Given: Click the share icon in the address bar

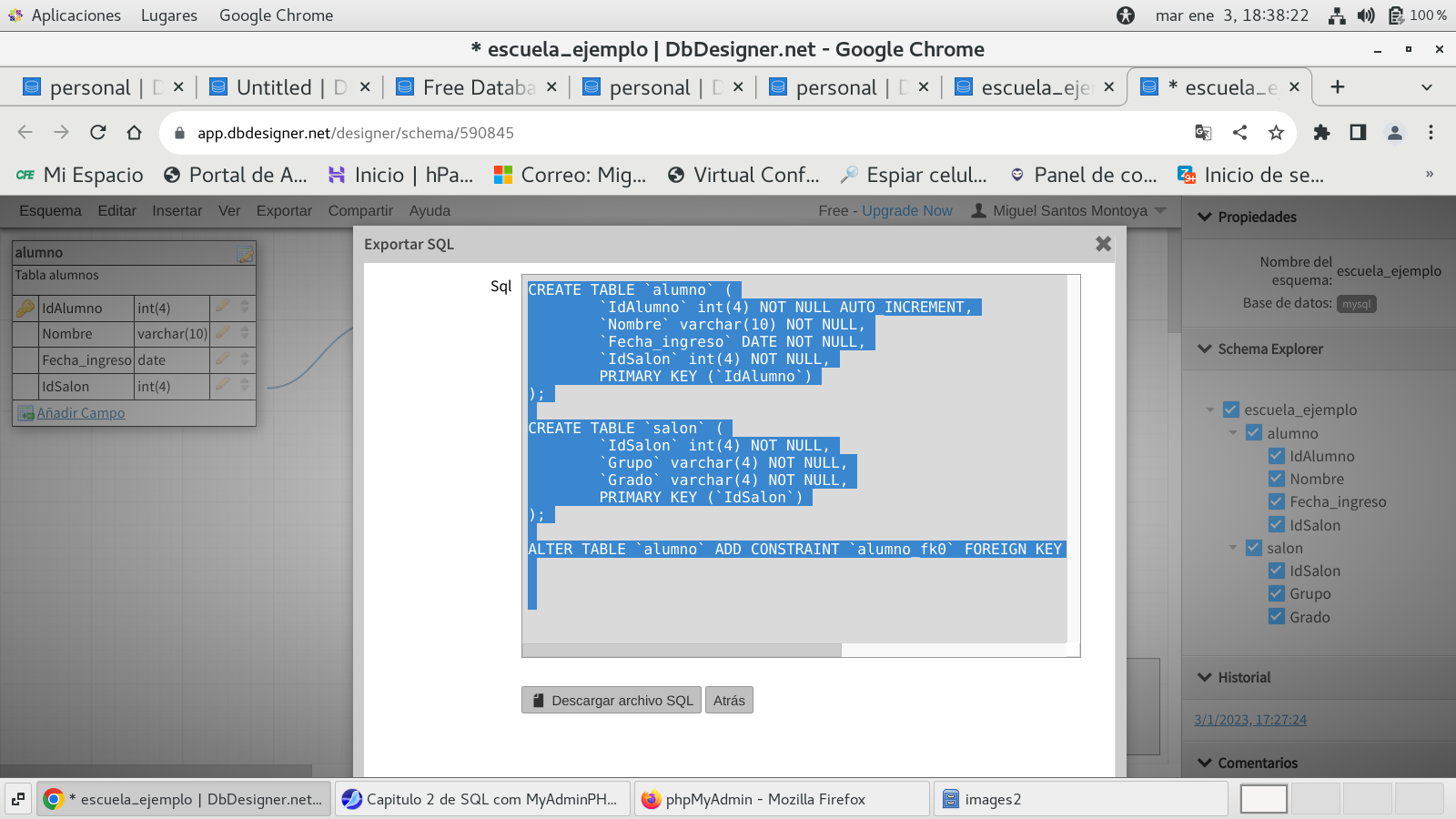Looking at the screenshot, I should (1239, 133).
